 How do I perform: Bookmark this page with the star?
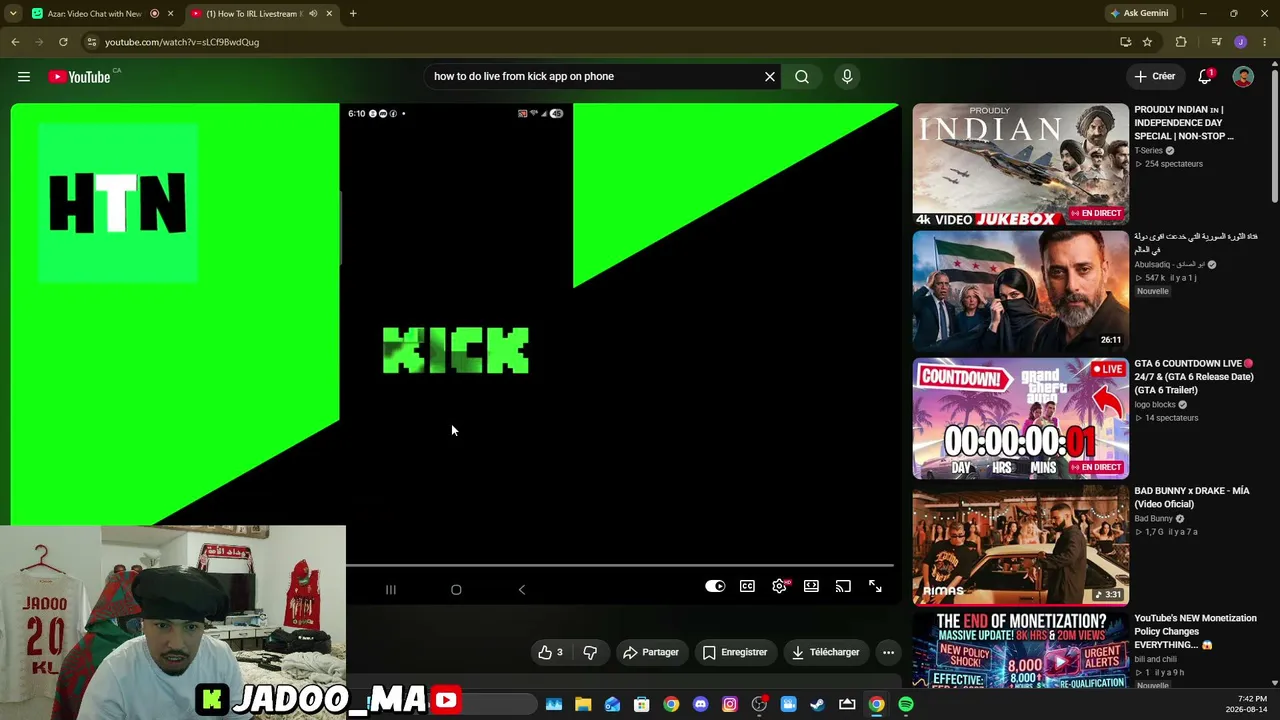[1147, 42]
